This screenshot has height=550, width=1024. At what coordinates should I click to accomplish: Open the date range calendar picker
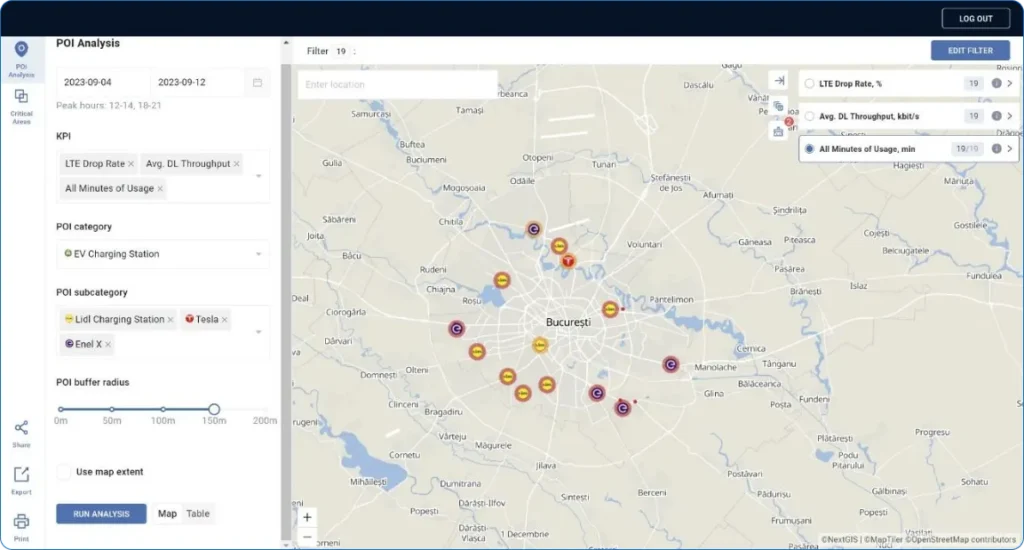pos(257,82)
